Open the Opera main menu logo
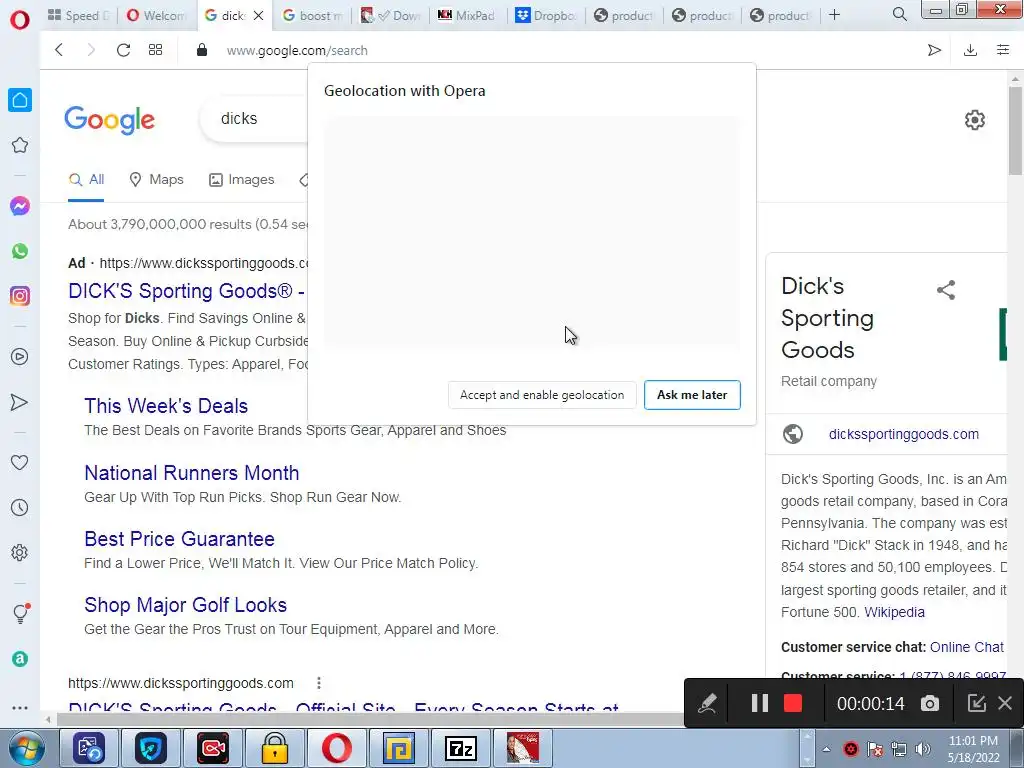 click(x=20, y=20)
